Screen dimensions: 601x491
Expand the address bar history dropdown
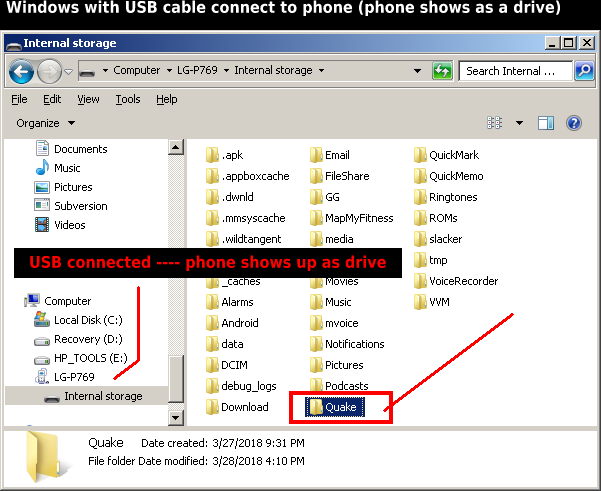tap(421, 71)
